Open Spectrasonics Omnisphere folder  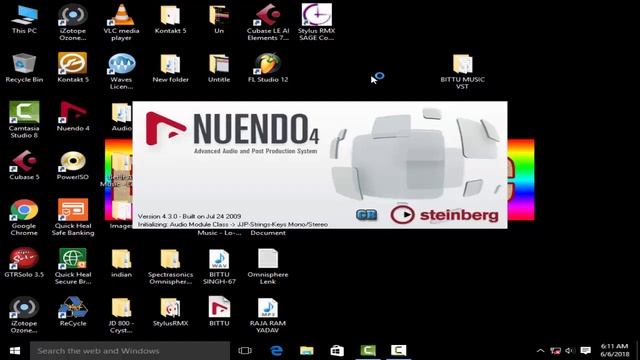pos(170,266)
